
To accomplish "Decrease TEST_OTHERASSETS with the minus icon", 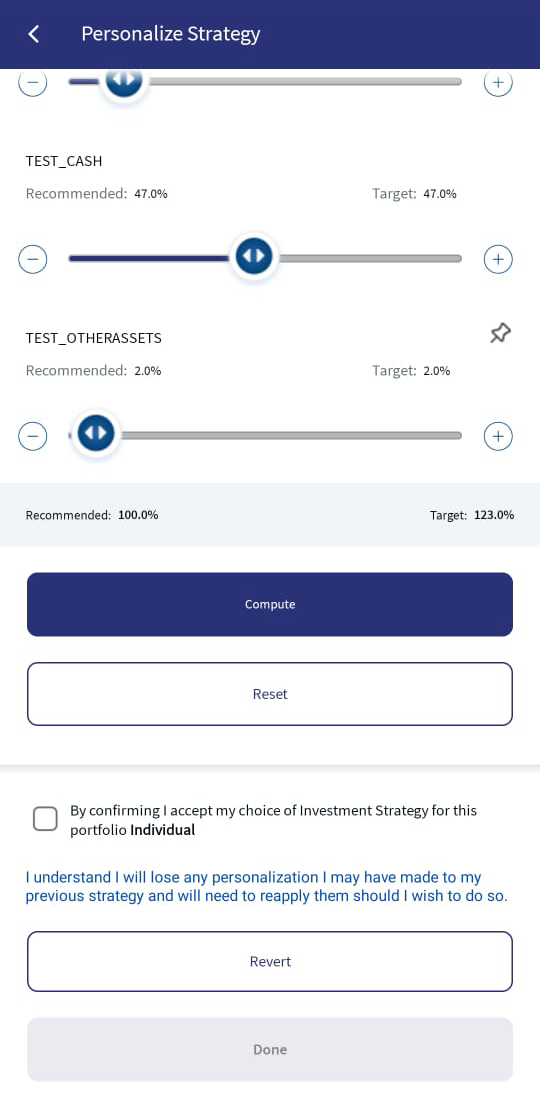I will click(33, 436).
